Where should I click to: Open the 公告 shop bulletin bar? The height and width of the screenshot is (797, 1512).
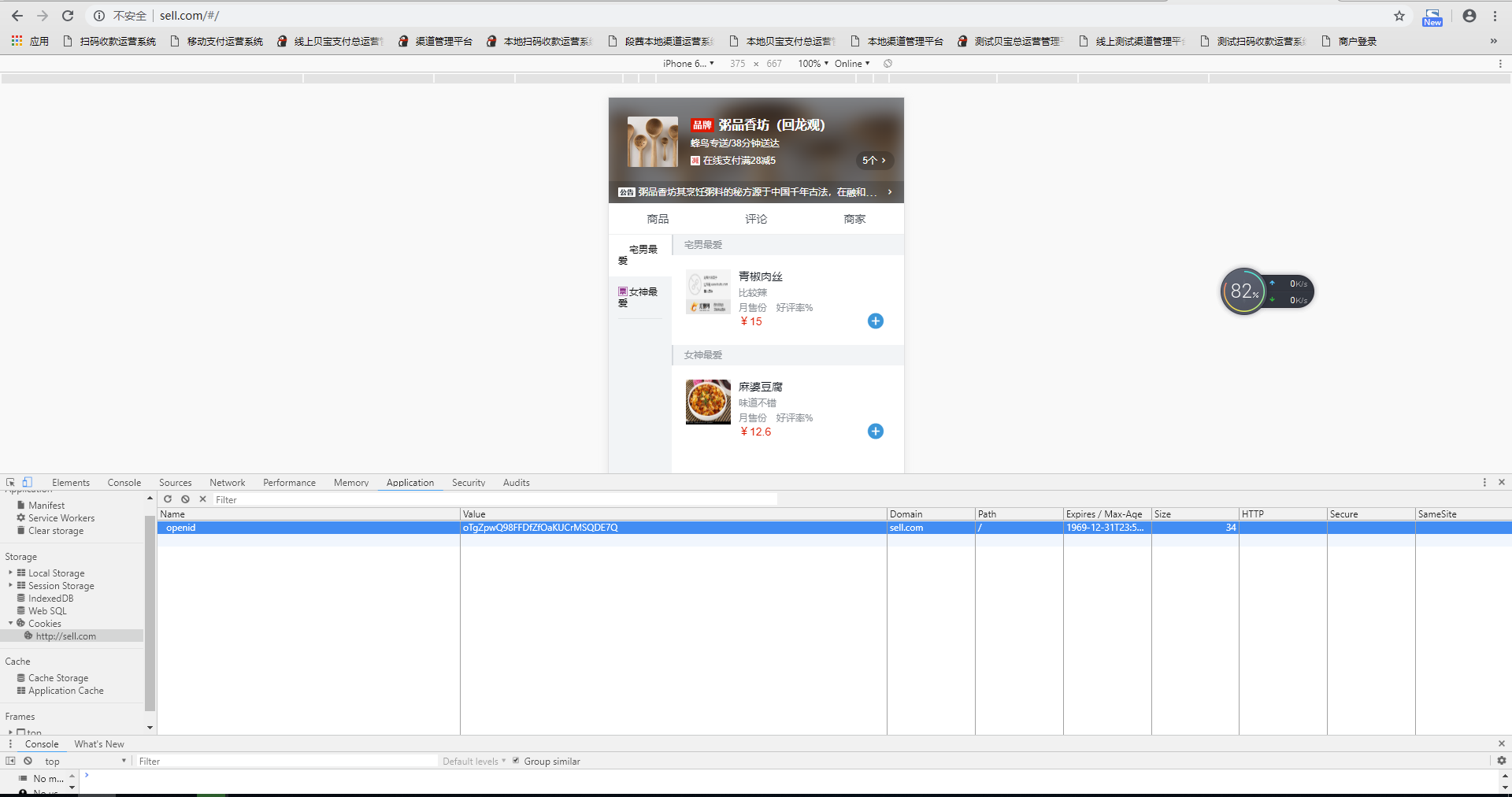tap(756, 192)
